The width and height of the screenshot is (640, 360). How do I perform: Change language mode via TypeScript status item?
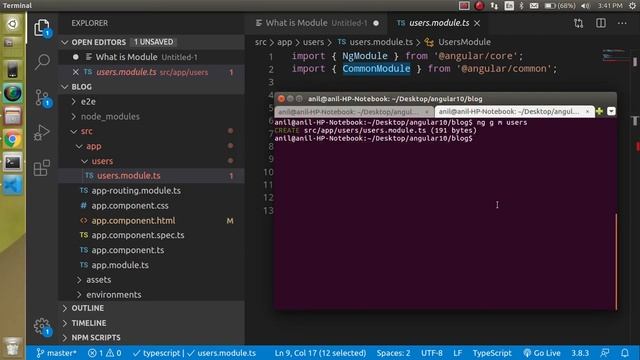click(492, 353)
